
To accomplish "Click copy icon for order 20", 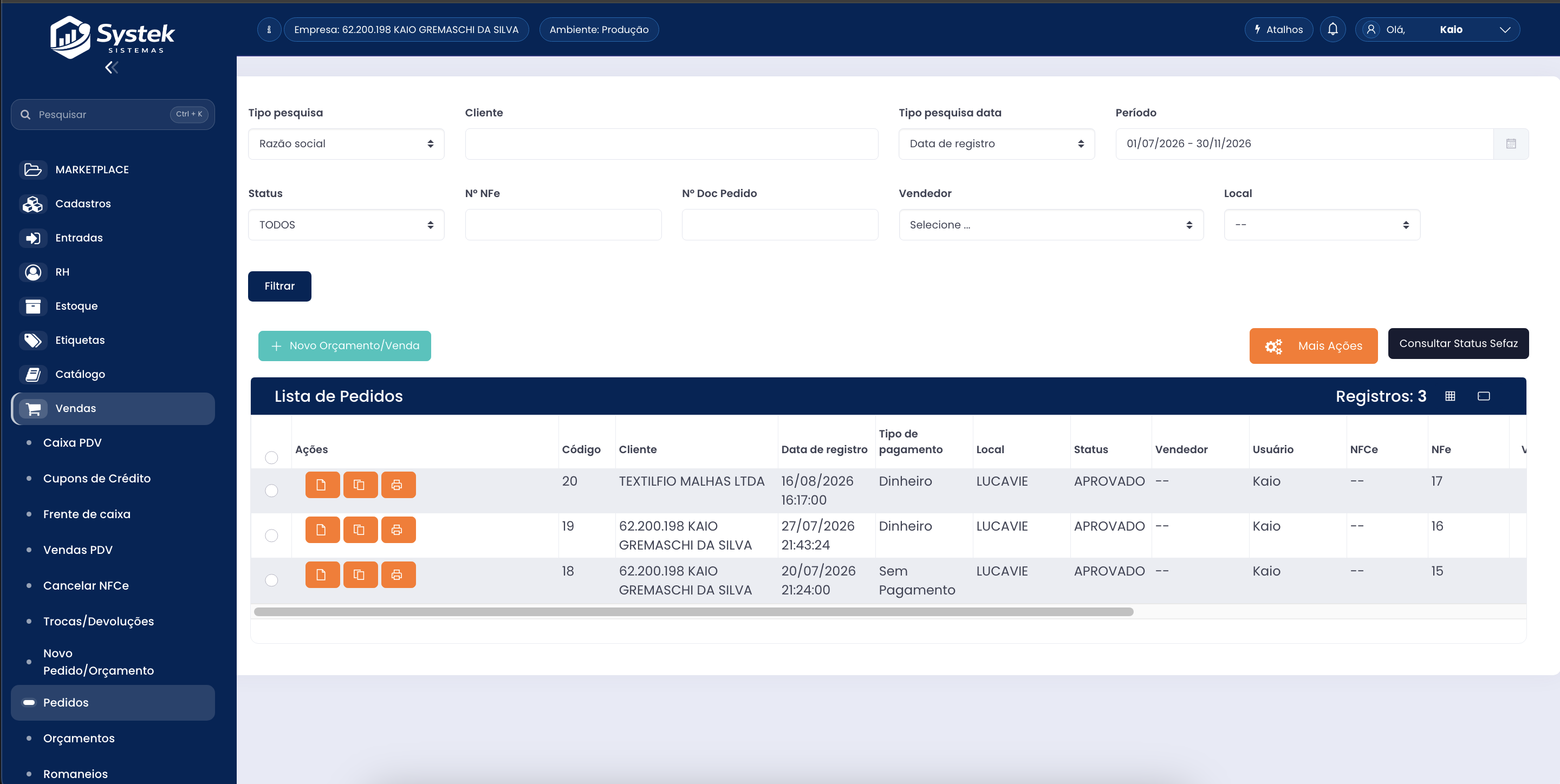I will click(x=360, y=485).
